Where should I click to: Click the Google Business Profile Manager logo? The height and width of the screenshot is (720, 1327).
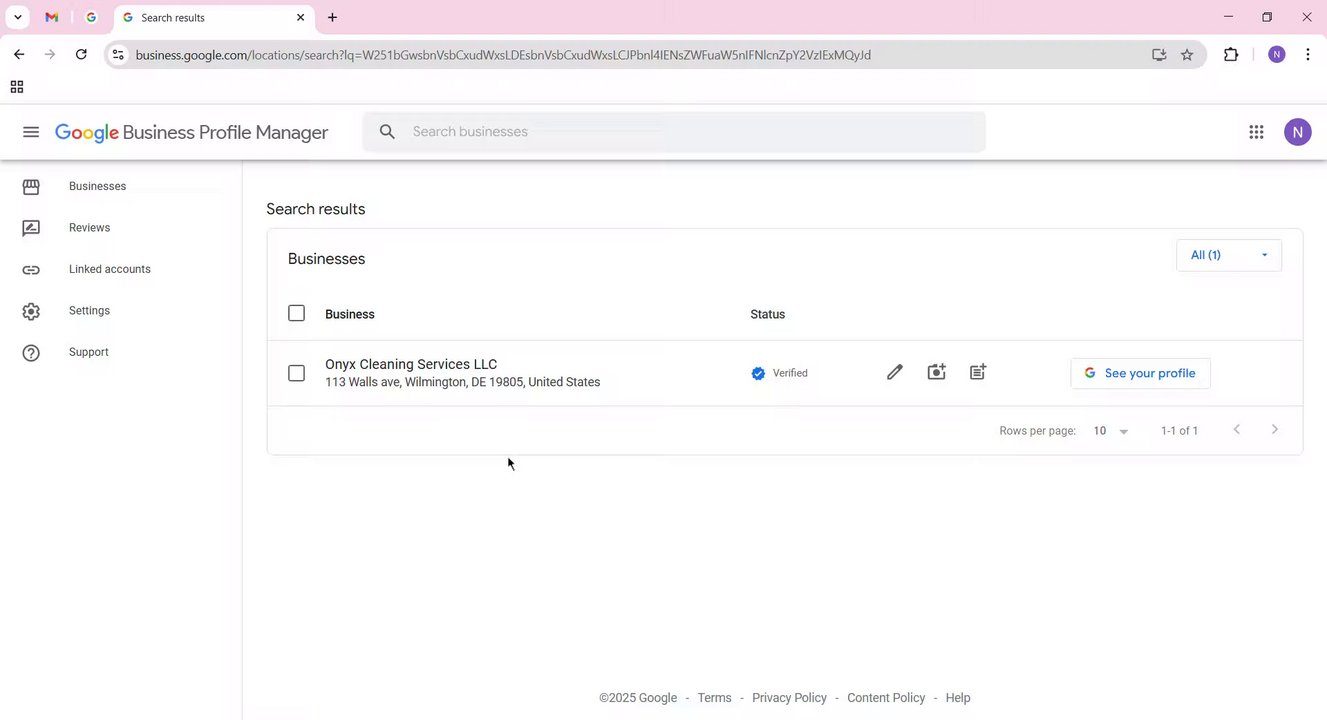tap(191, 133)
